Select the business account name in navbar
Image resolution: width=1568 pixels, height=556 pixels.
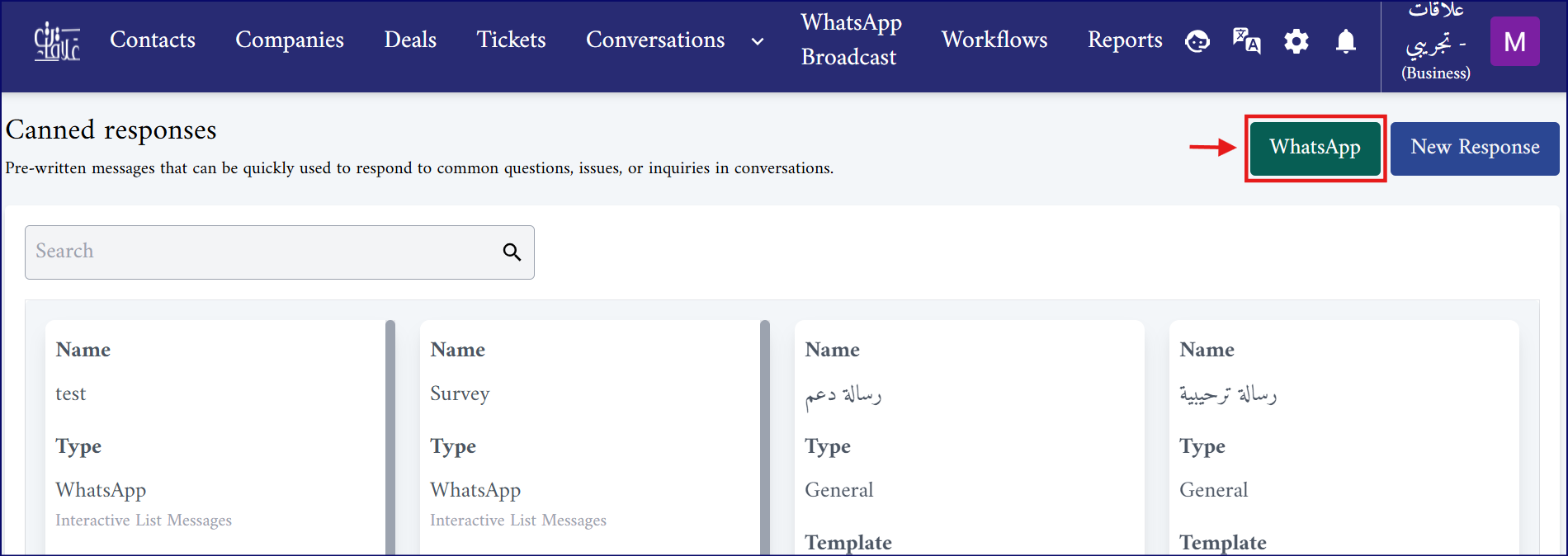(1436, 43)
